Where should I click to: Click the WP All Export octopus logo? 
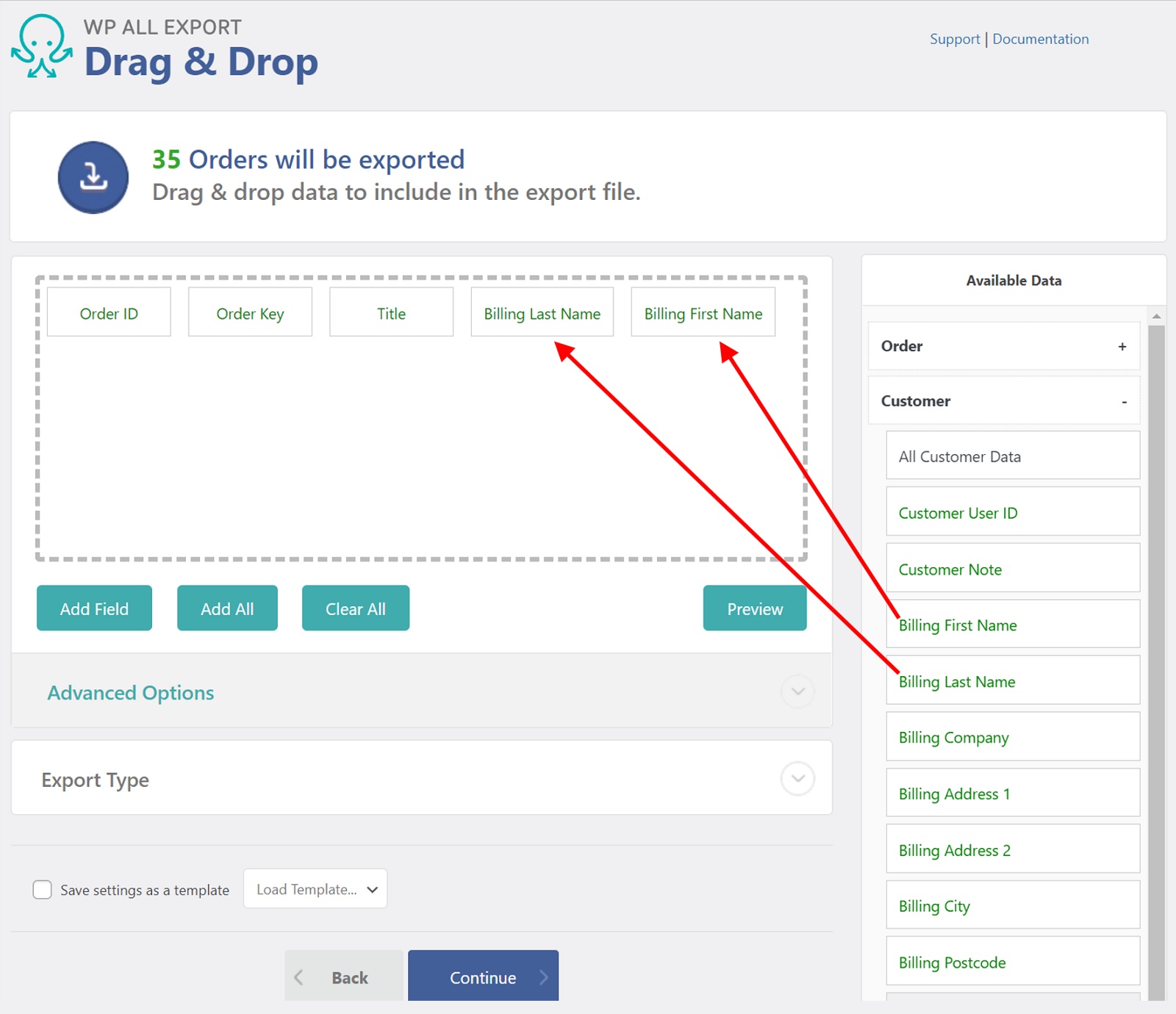point(42,46)
